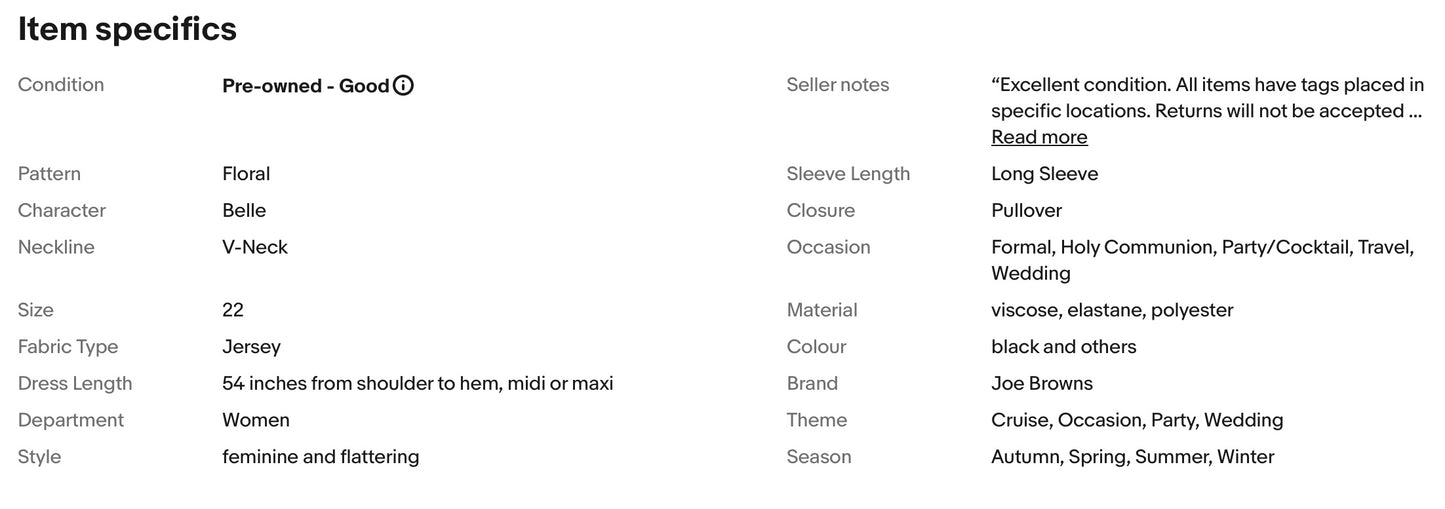Click the Women department value
This screenshot has height=509, width=1445.
pos(256,420)
